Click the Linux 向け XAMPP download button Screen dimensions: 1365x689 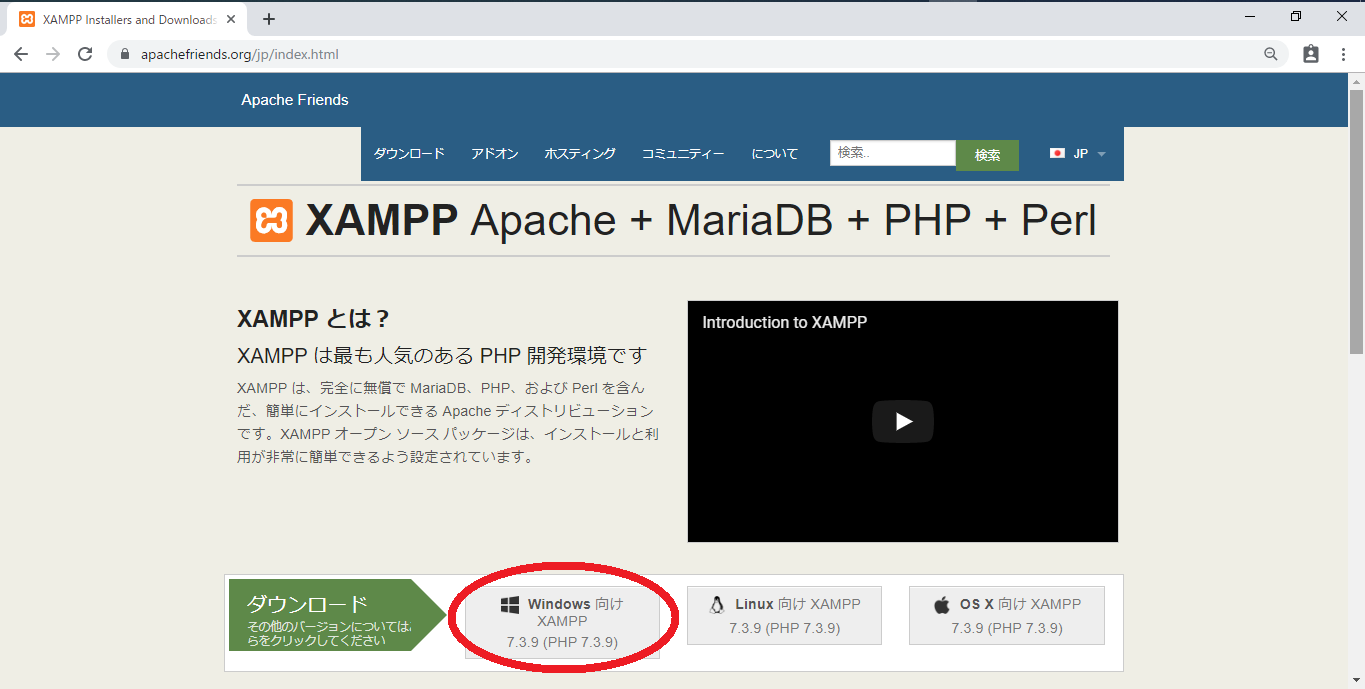coord(784,615)
